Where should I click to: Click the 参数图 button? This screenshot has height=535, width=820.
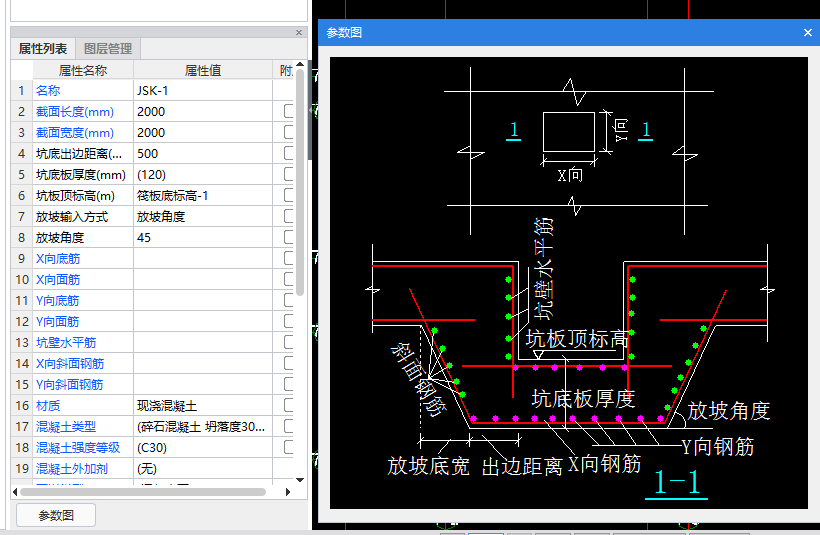click(56, 515)
